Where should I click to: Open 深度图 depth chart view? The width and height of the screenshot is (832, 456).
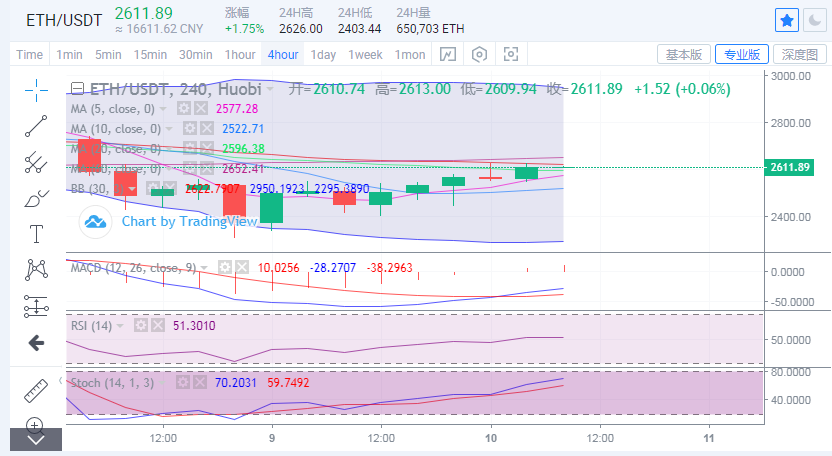[x=800, y=54]
